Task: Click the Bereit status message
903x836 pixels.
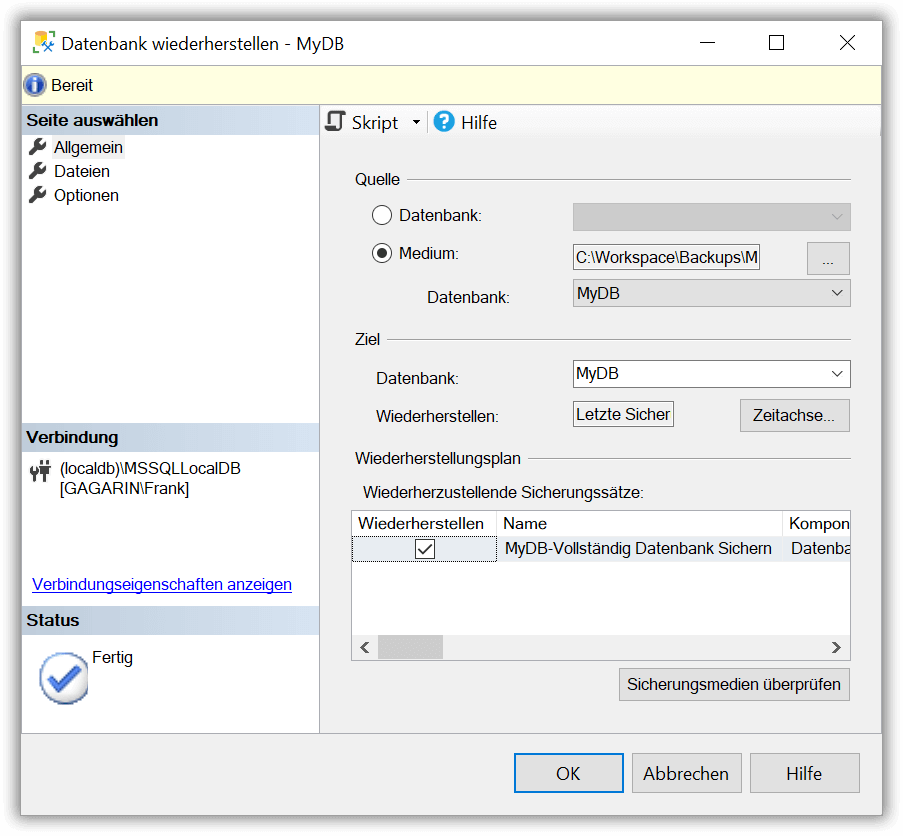Action: (72, 85)
